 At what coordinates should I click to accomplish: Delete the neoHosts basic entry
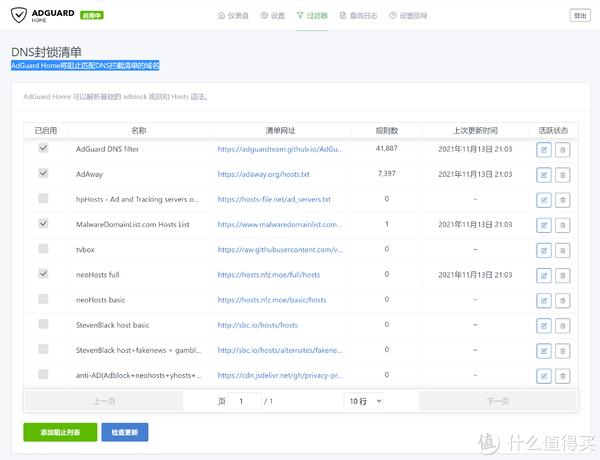(x=562, y=300)
